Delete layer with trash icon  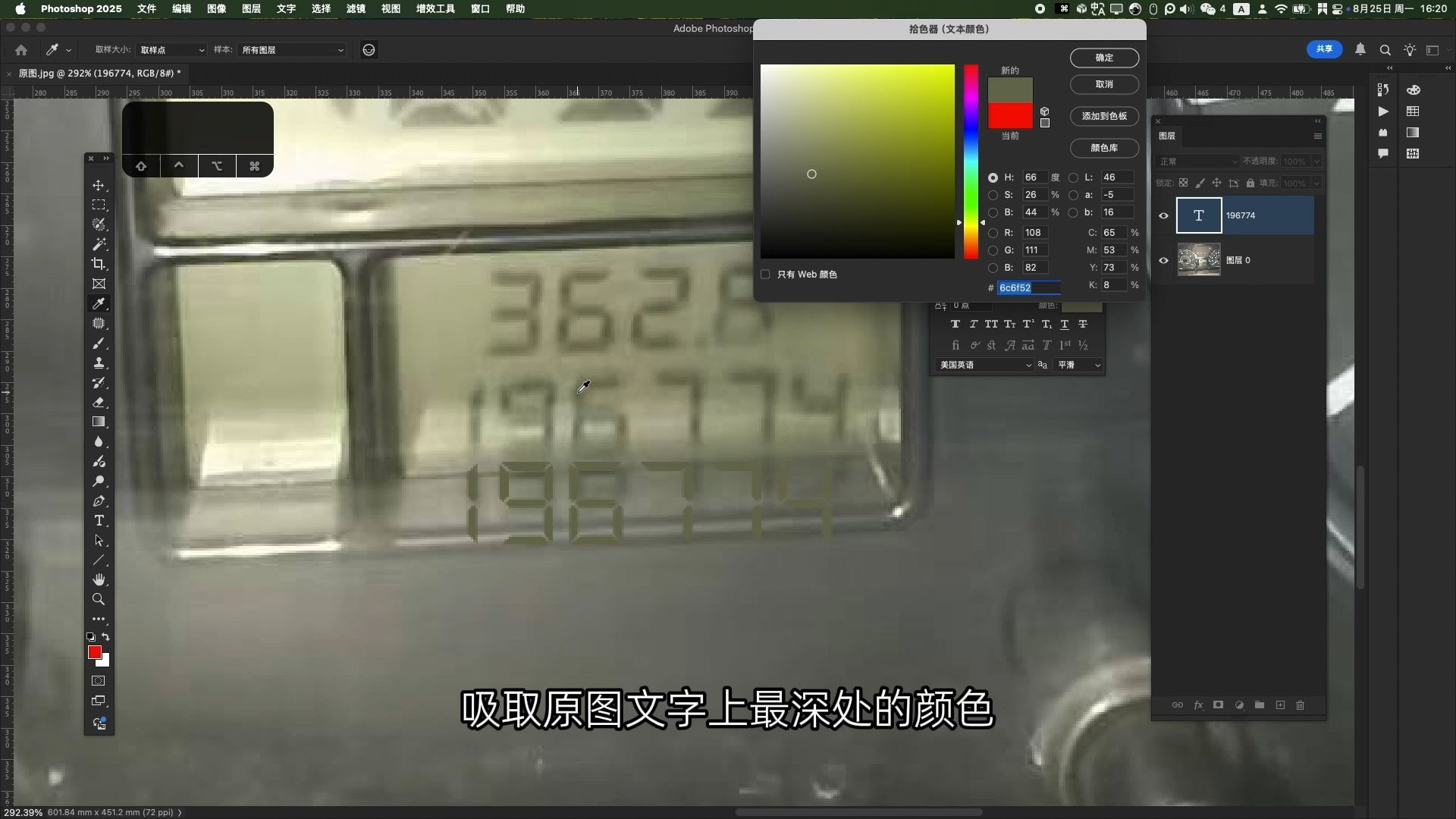(x=1300, y=705)
